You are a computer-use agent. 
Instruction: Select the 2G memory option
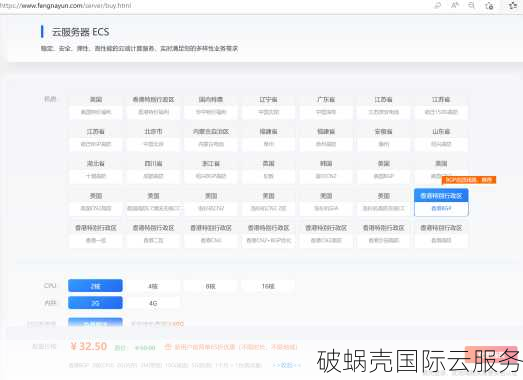click(95, 303)
